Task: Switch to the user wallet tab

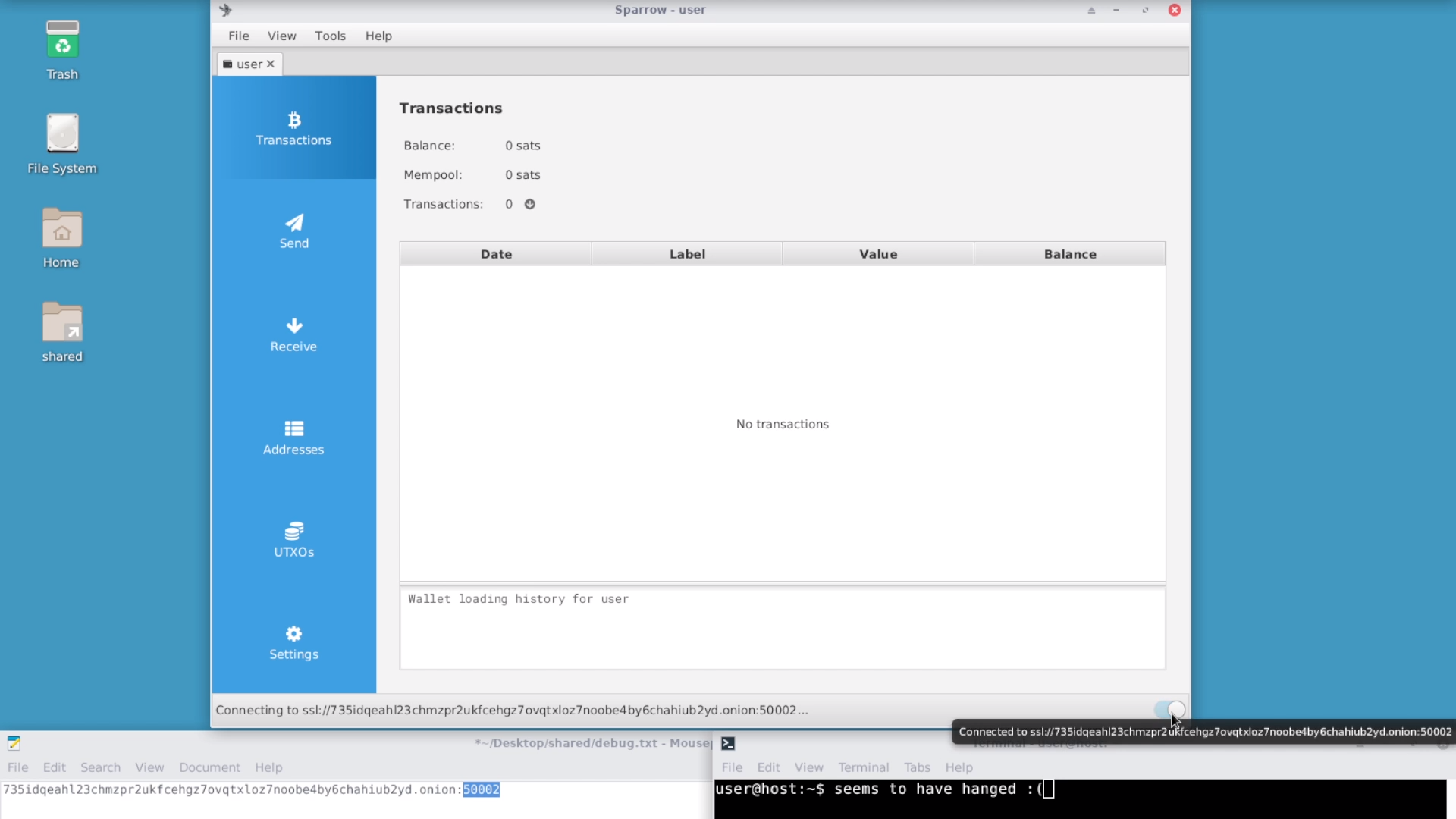Action: 248,64
